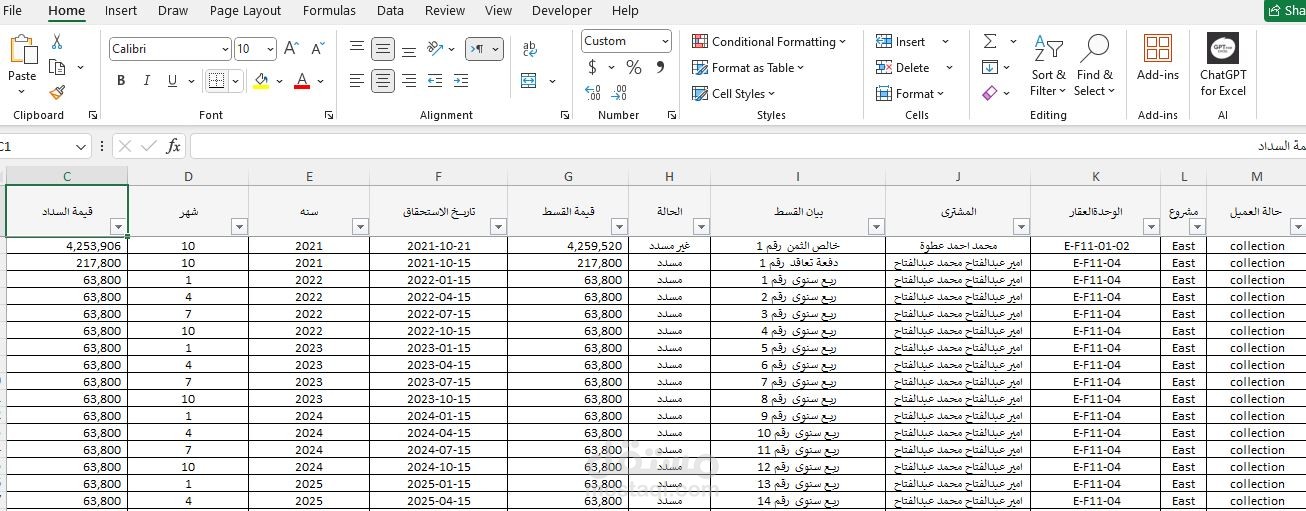Toggle Center horizontal alignment
1306x511 pixels.
(383, 81)
